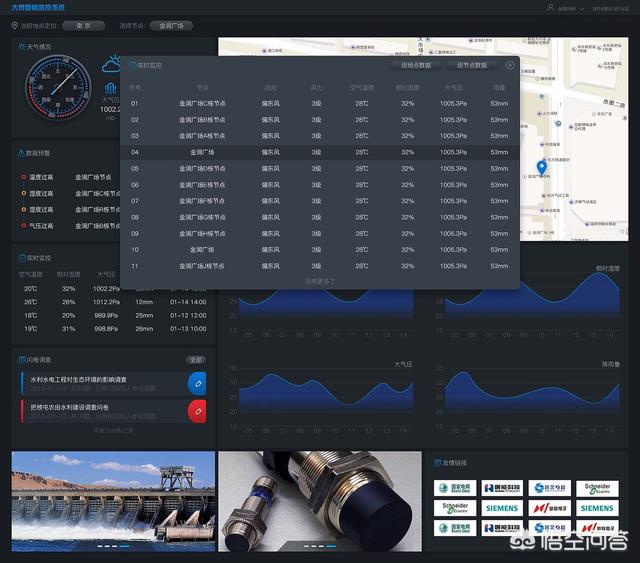Click the blue edit icon for first survey

(x=197, y=382)
